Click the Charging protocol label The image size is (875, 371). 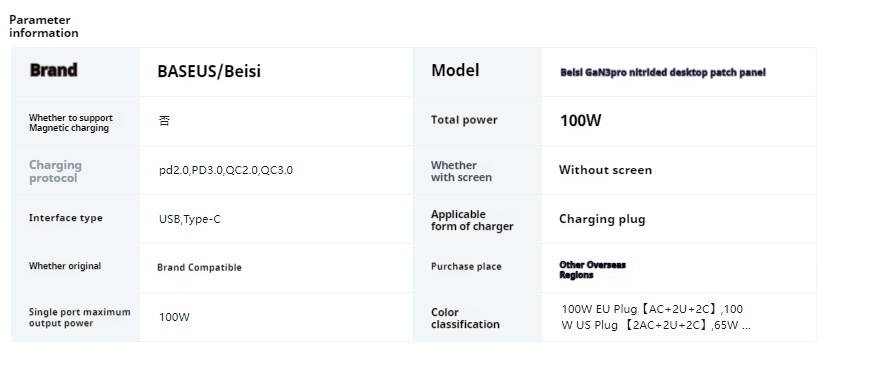(x=55, y=171)
